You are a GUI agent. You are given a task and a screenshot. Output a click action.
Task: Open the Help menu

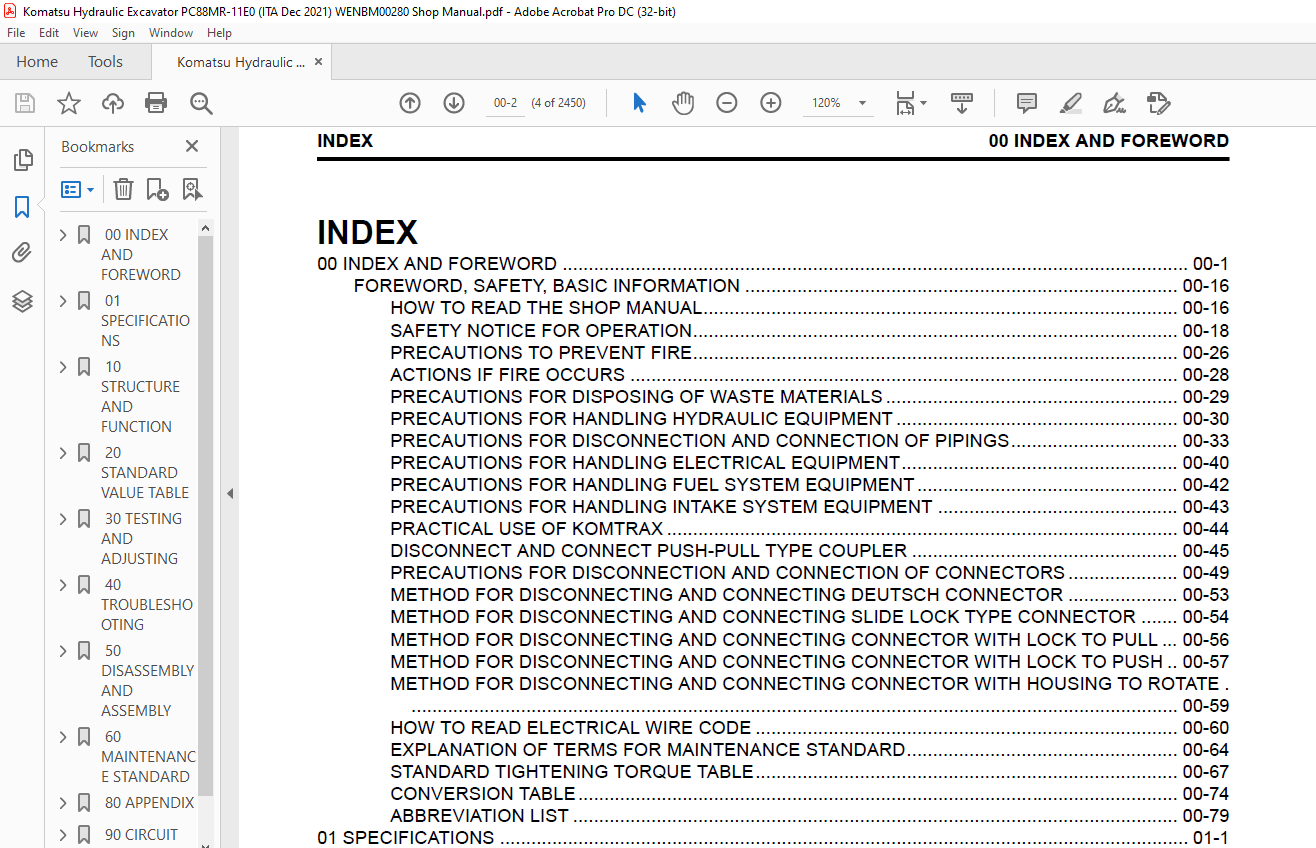point(219,33)
